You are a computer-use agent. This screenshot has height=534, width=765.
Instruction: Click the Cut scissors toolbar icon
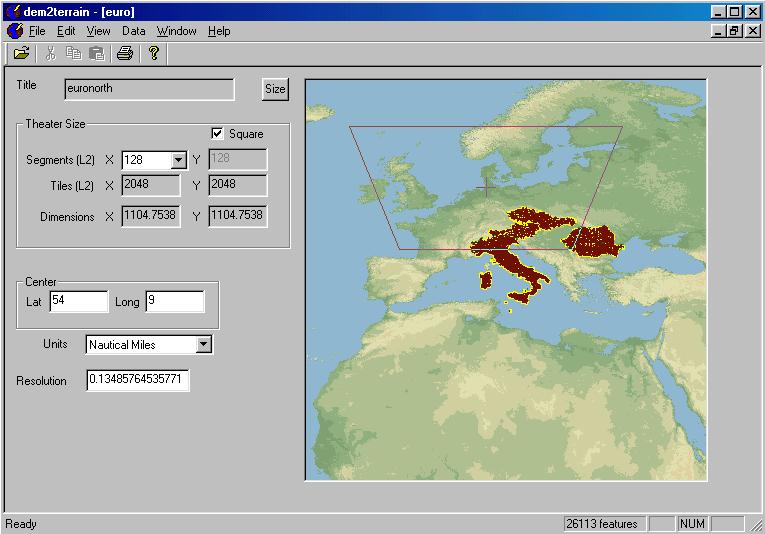pyautogui.click(x=51, y=54)
